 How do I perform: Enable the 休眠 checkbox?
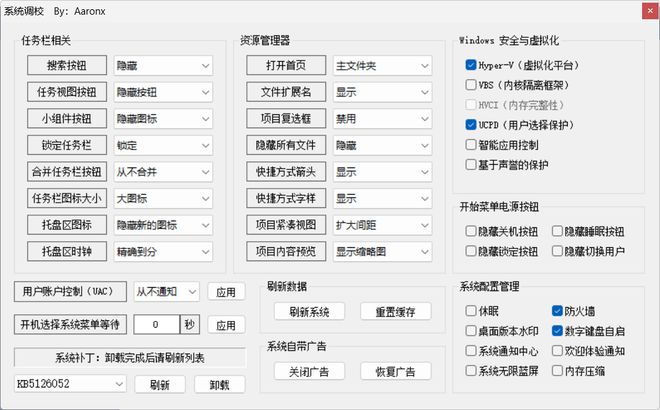pos(471,311)
